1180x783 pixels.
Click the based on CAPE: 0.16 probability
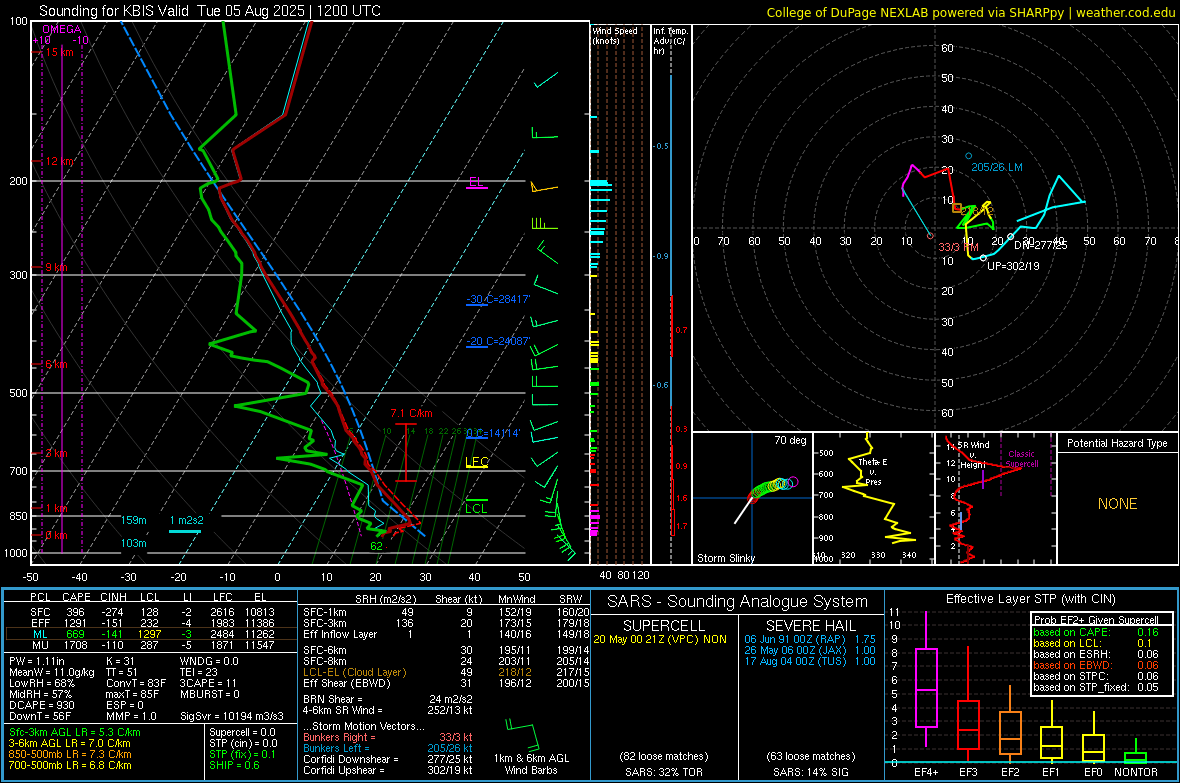point(1096,632)
